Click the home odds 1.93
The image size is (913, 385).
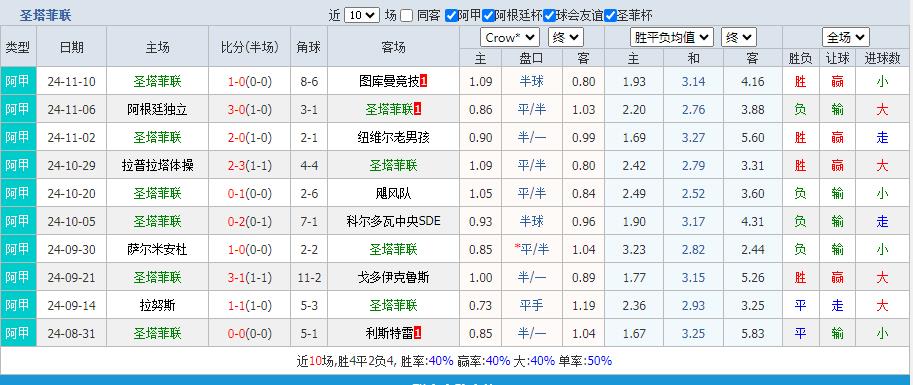pyautogui.click(x=634, y=82)
